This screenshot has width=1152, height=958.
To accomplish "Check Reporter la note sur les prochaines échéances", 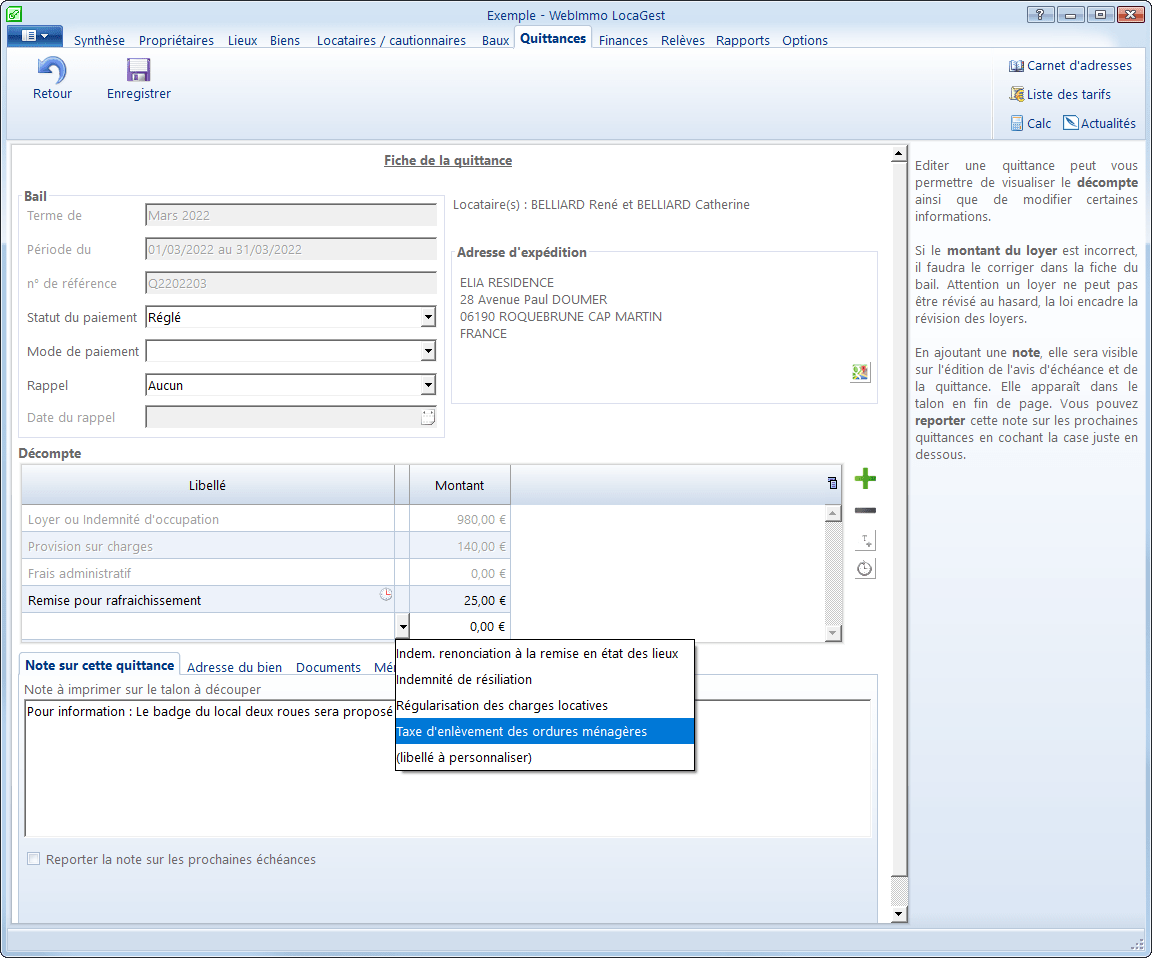I will pyautogui.click(x=34, y=859).
